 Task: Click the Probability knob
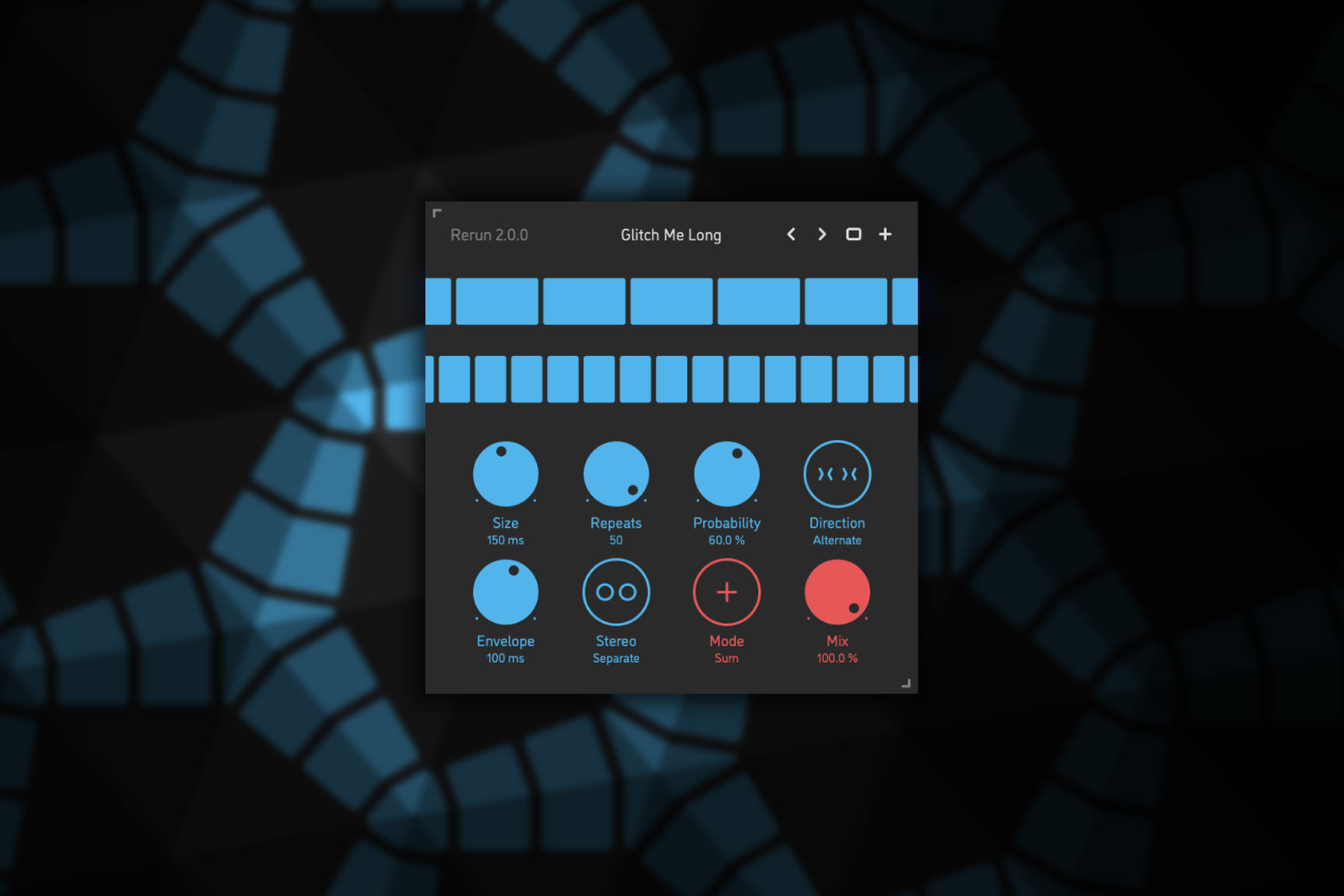point(726,474)
